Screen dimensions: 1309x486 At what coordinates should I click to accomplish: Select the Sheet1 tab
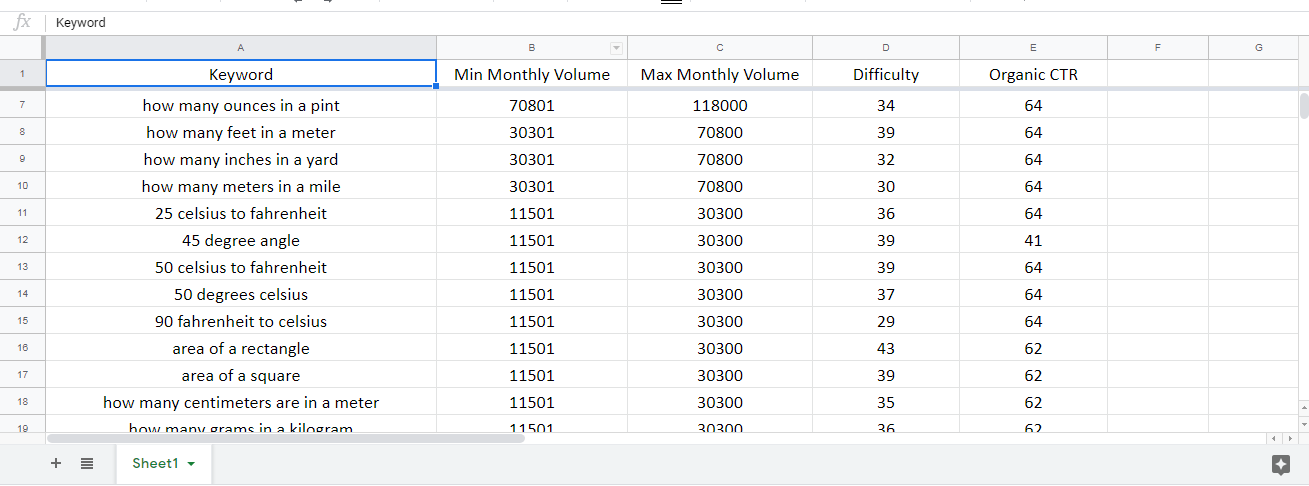pyautogui.click(x=155, y=463)
